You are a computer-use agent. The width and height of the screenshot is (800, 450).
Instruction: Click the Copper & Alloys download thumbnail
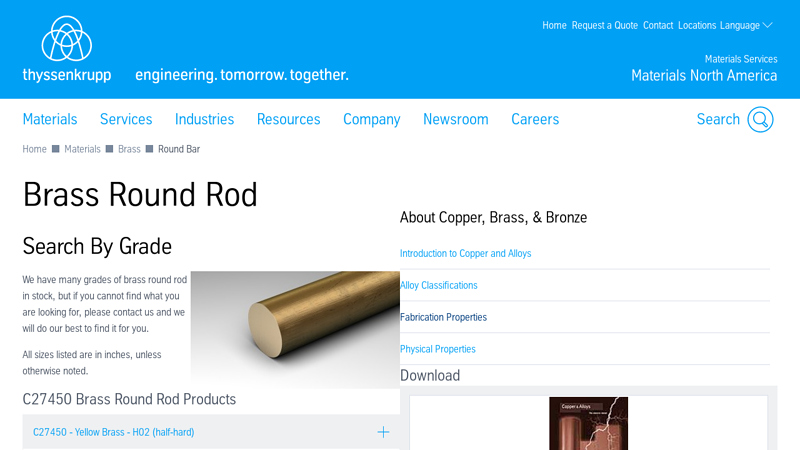pos(588,423)
